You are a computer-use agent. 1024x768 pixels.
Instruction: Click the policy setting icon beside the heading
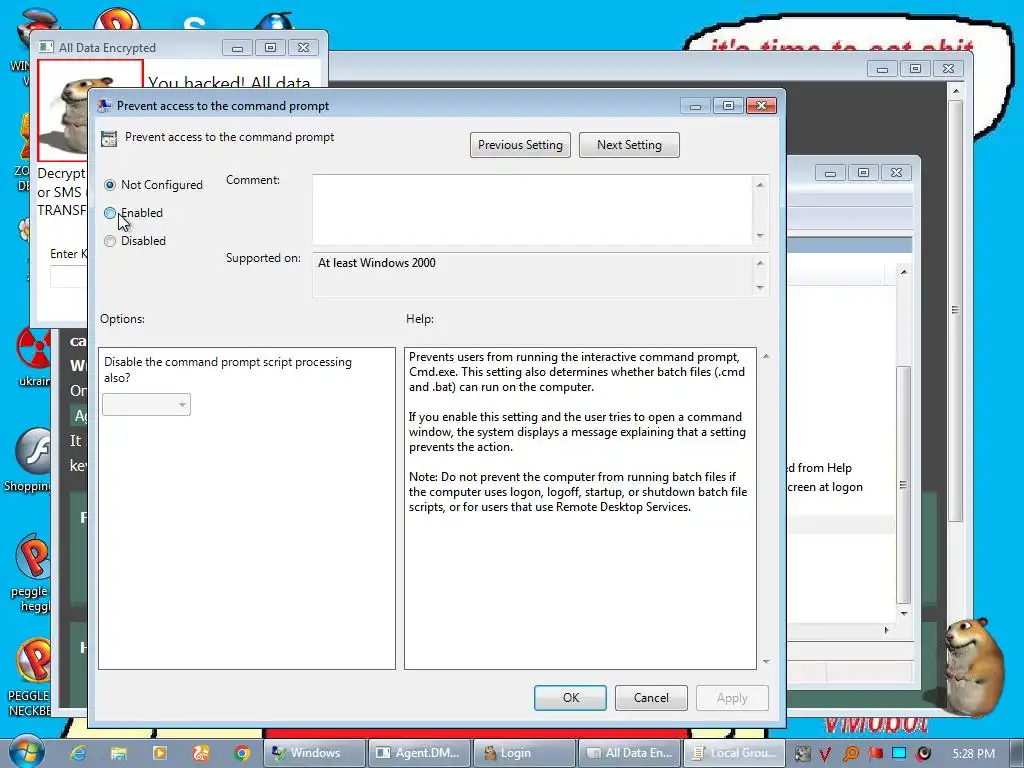[x=109, y=138]
